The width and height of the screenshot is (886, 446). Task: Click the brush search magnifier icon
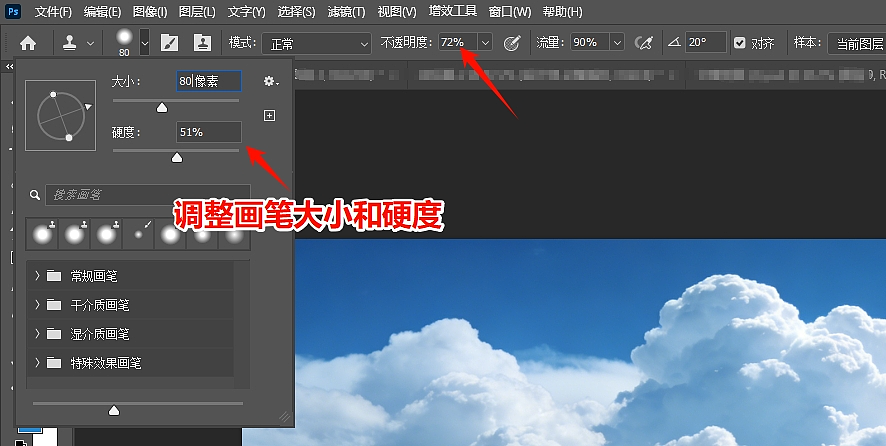(x=35, y=195)
